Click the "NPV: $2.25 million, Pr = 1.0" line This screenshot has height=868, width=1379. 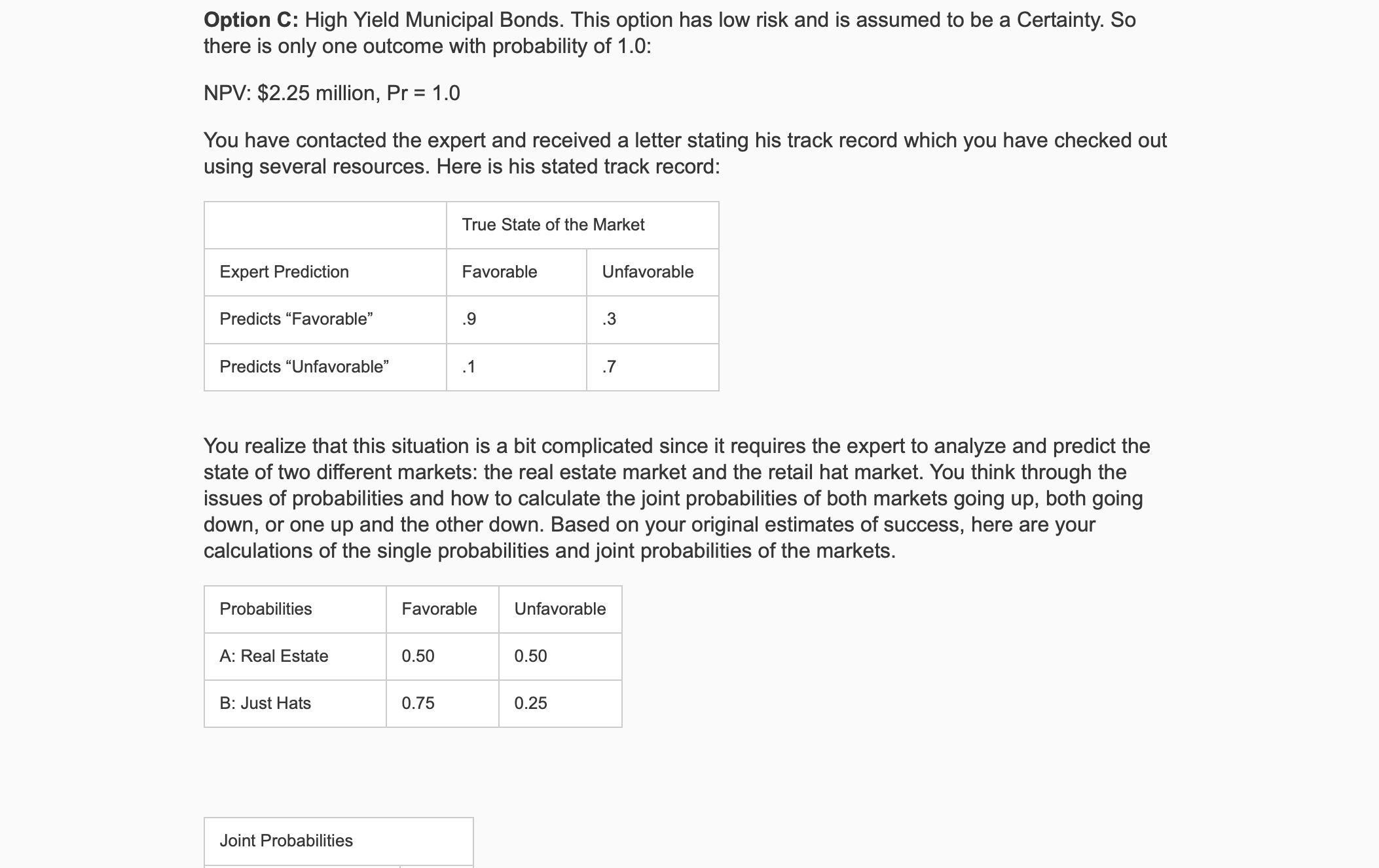[x=332, y=94]
